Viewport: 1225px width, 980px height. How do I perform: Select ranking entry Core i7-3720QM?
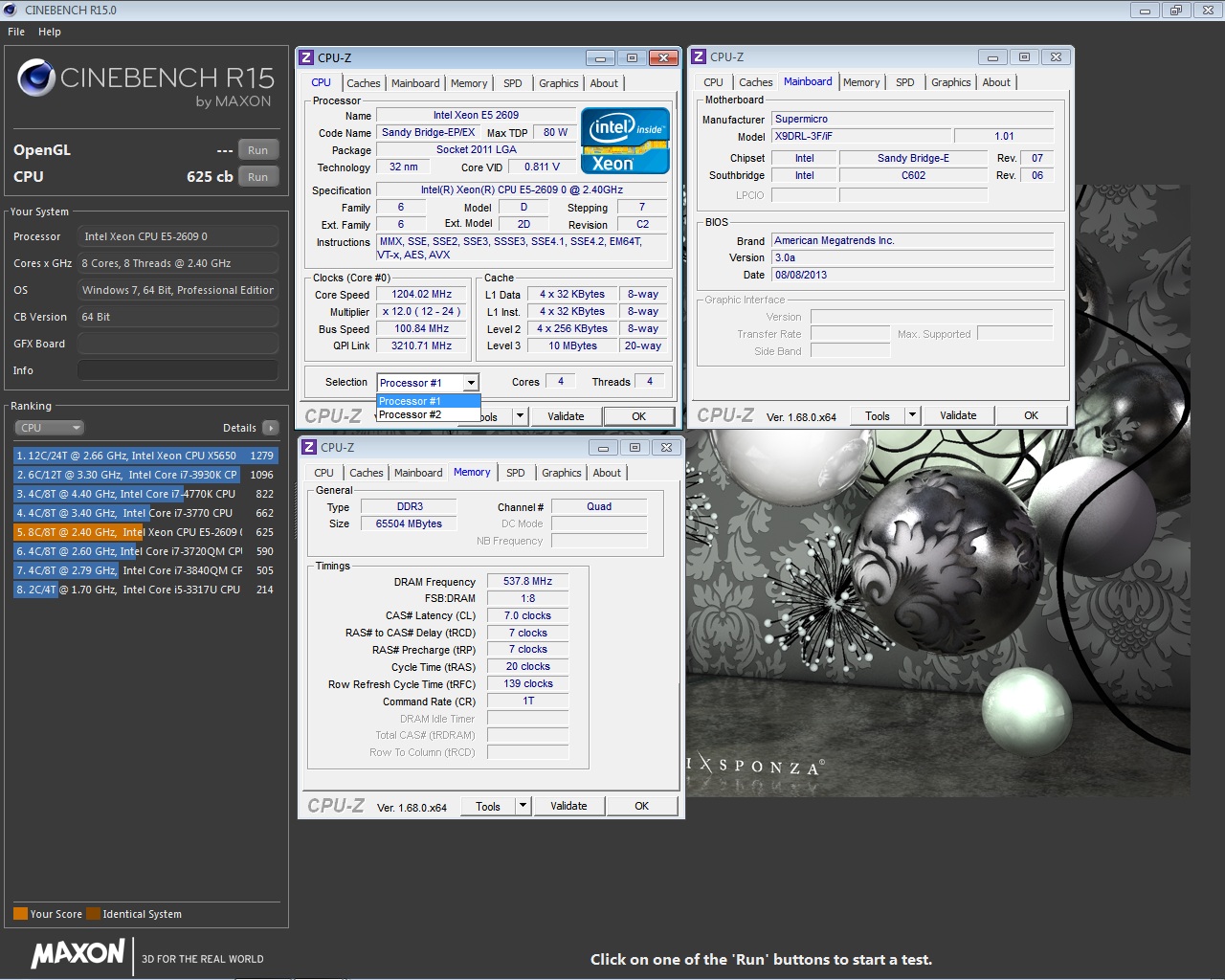pyautogui.click(x=145, y=551)
